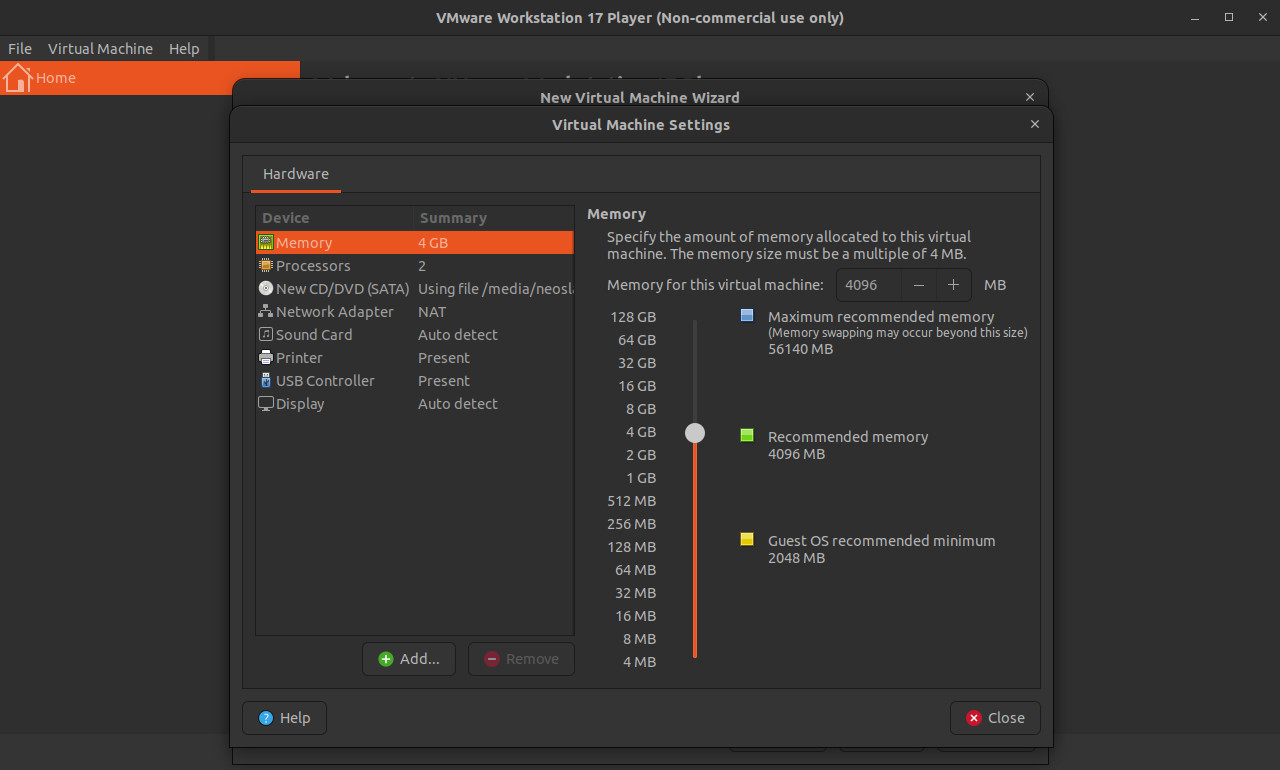Click the 64 GB scale label
1280x770 pixels.
pos(637,340)
